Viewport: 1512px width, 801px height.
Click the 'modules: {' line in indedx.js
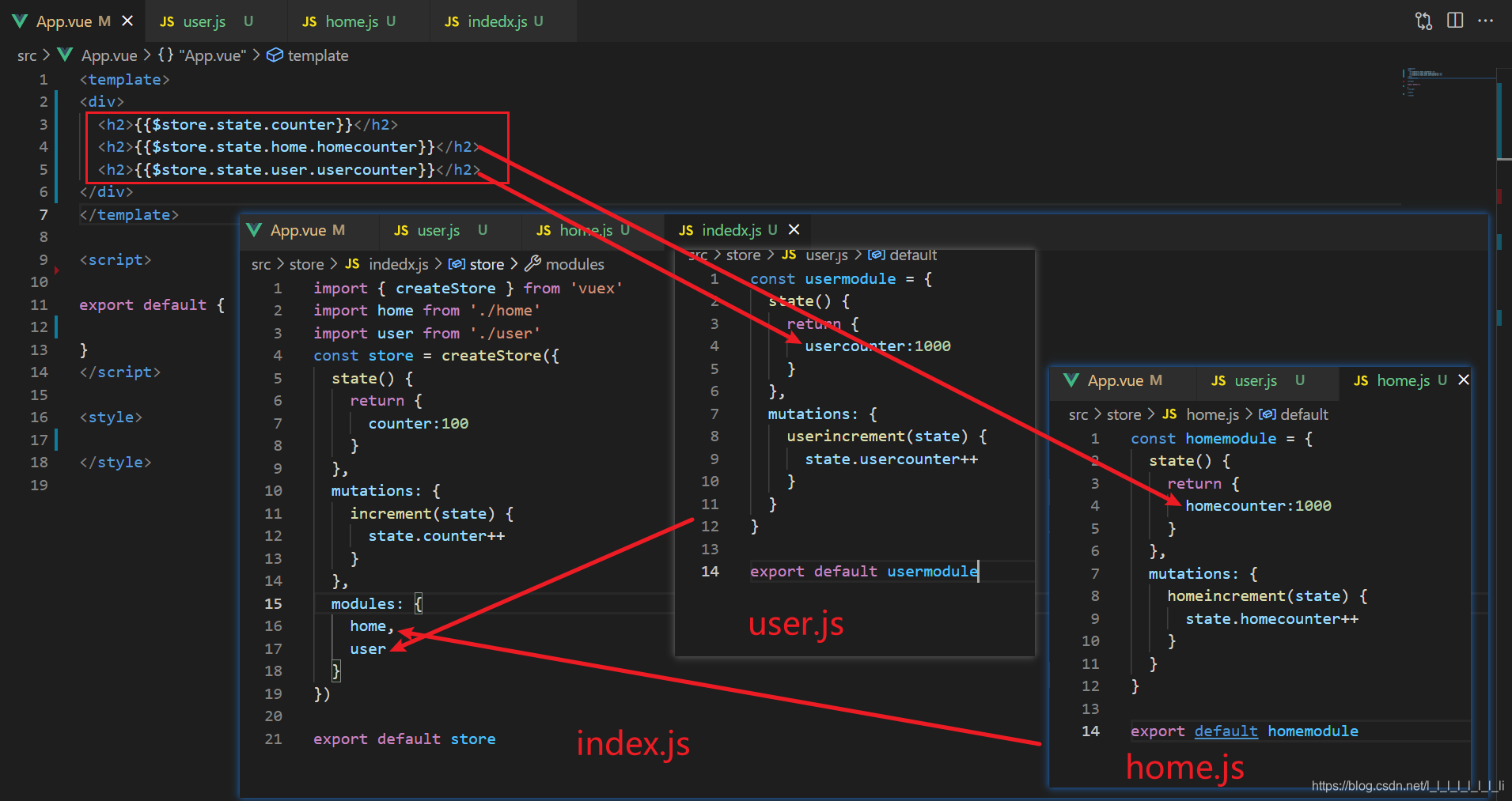[x=377, y=604]
